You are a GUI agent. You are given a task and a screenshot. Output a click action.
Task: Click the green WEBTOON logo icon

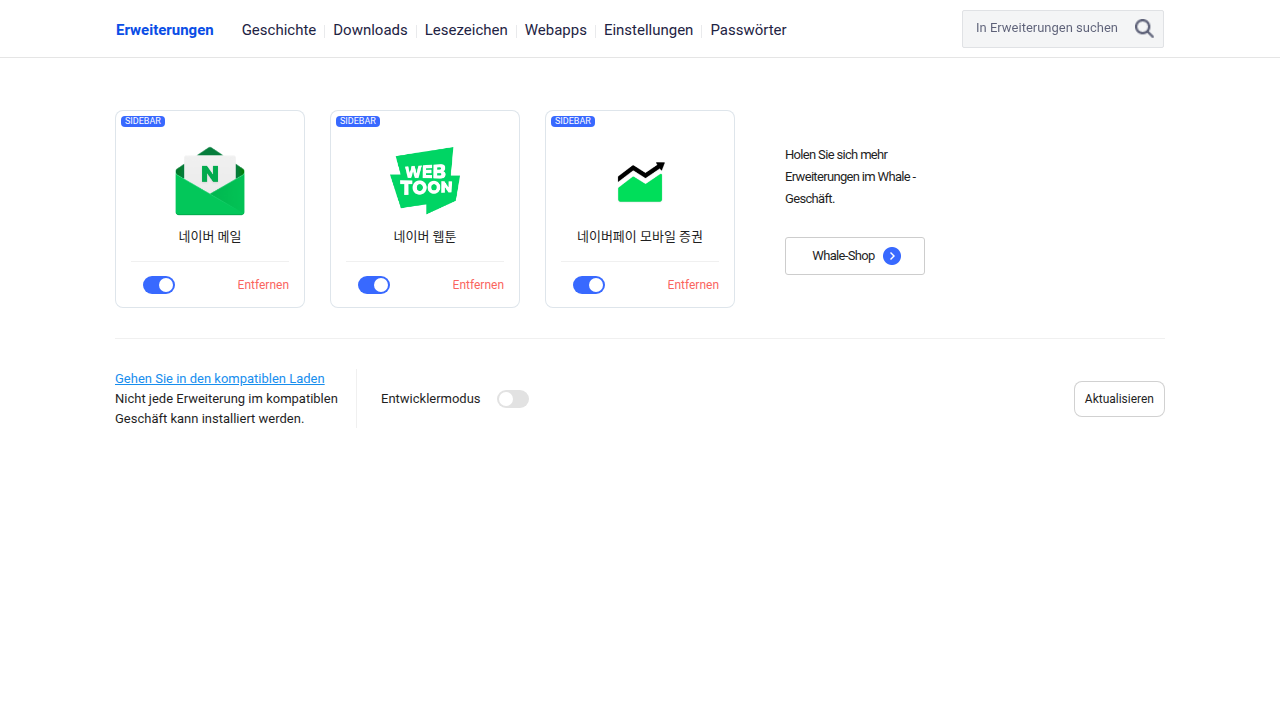coord(425,181)
